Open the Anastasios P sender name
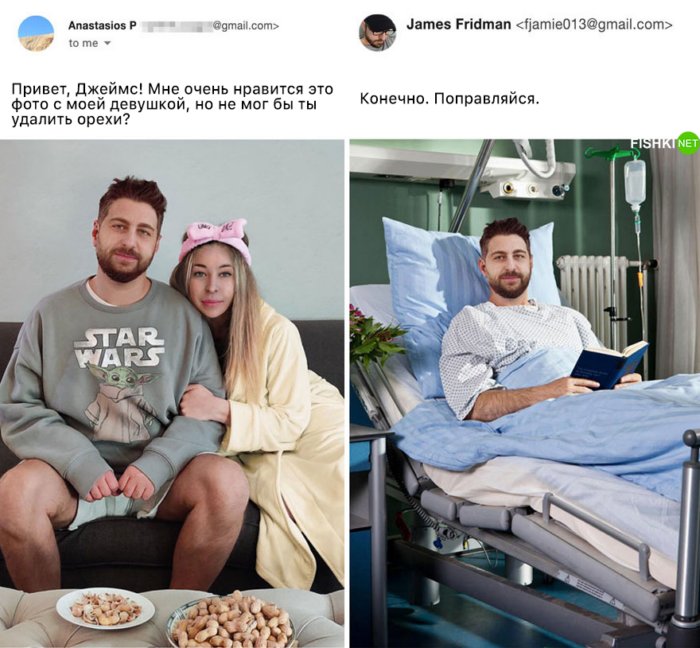Image resolution: width=700 pixels, height=648 pixels. (102, 26)
